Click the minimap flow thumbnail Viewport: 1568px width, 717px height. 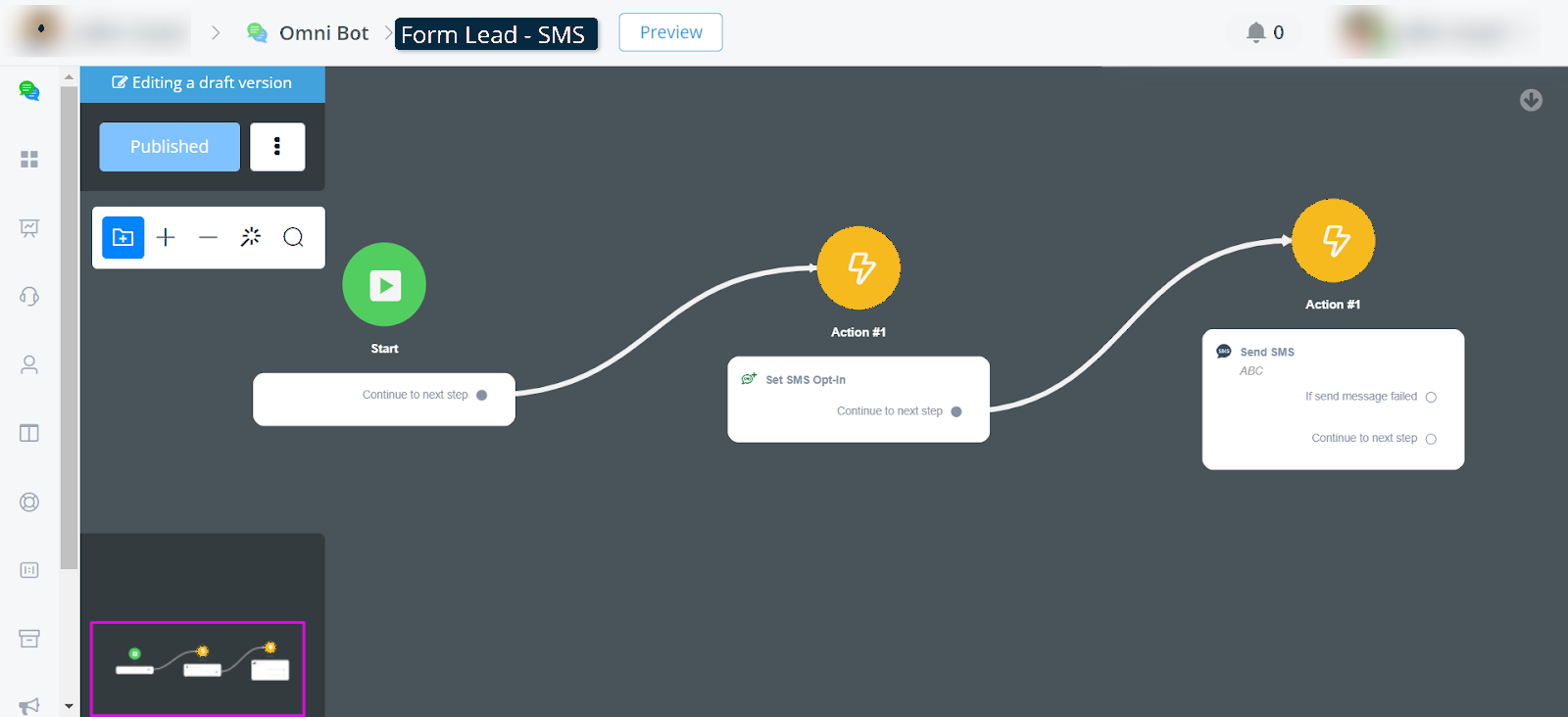[x=198, y=668]
